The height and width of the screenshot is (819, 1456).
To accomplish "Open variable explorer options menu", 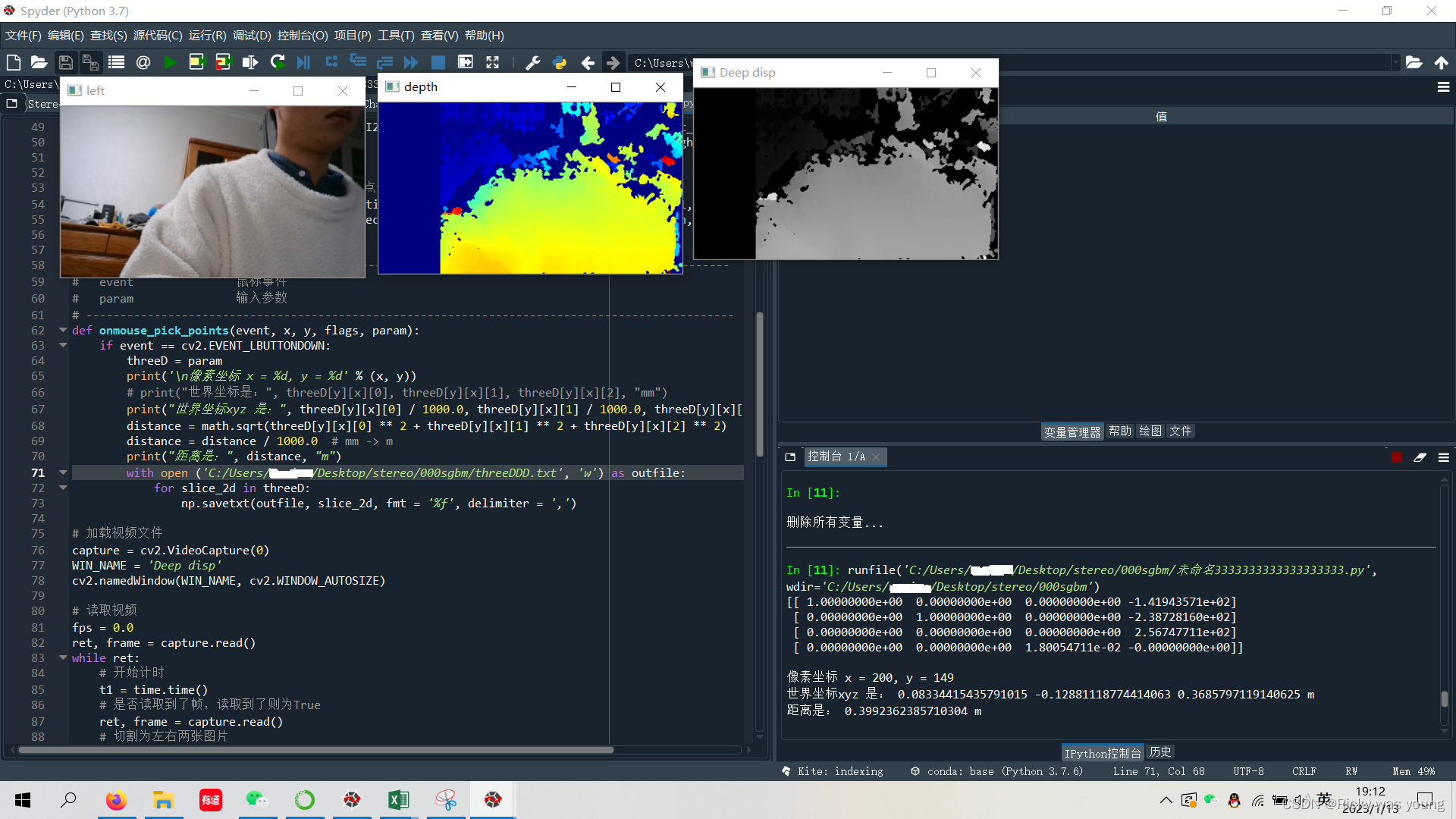I will pyautogui.click(x=1443, y=87).
